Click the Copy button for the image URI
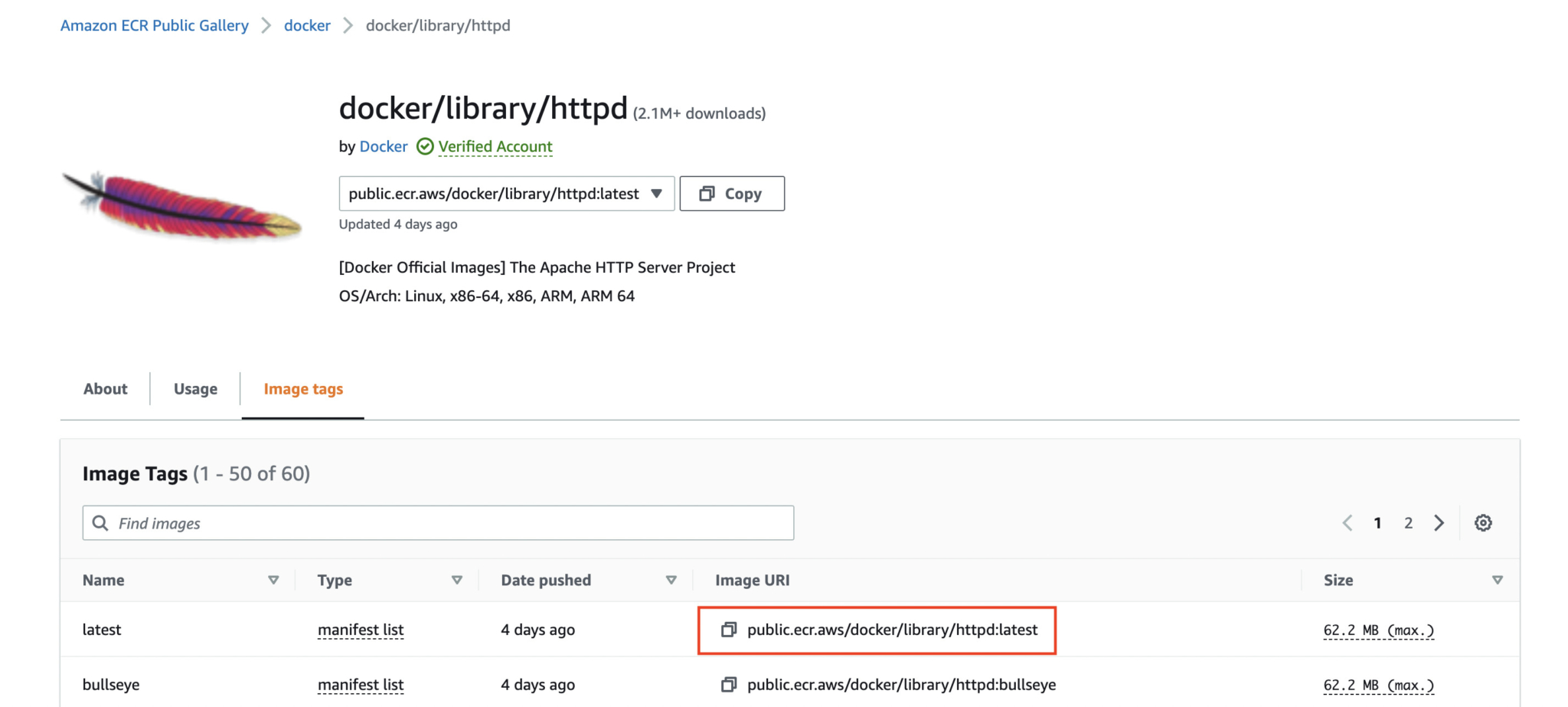This screenshot has width=1568, height=707. 731,193
